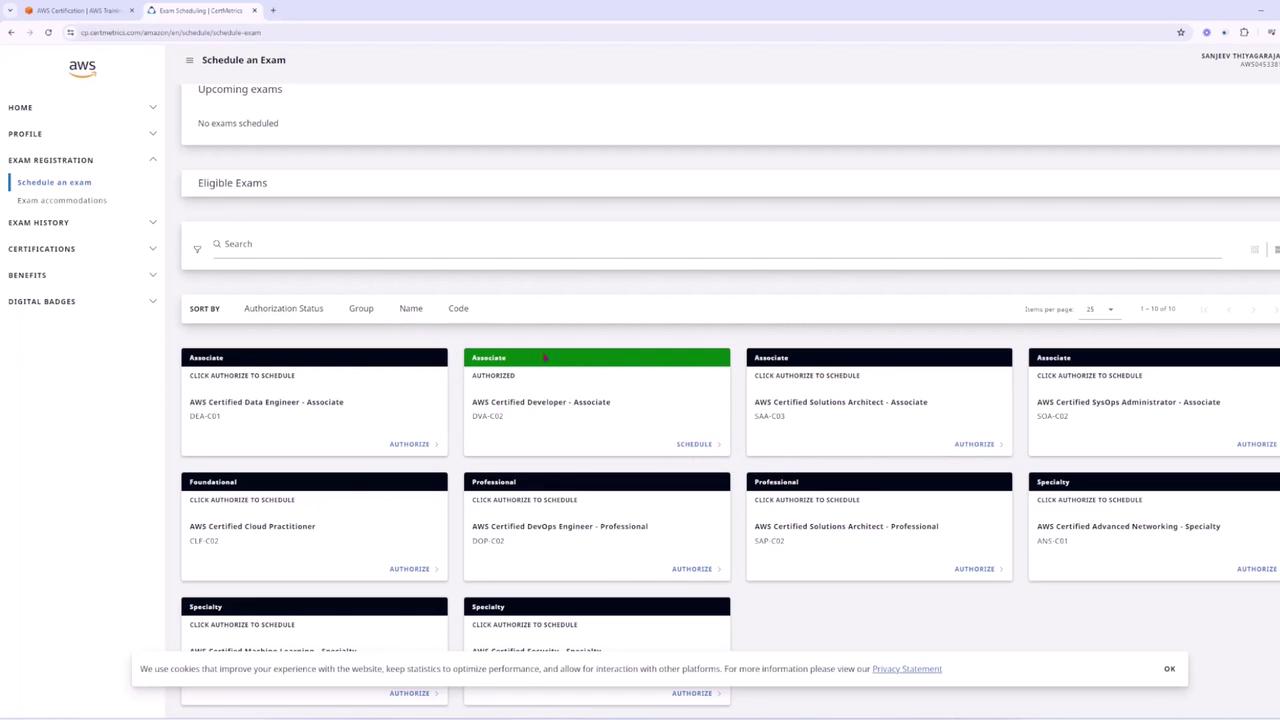Open the hamburger menu beside Schedule an Exam

[x=189, y=60]
